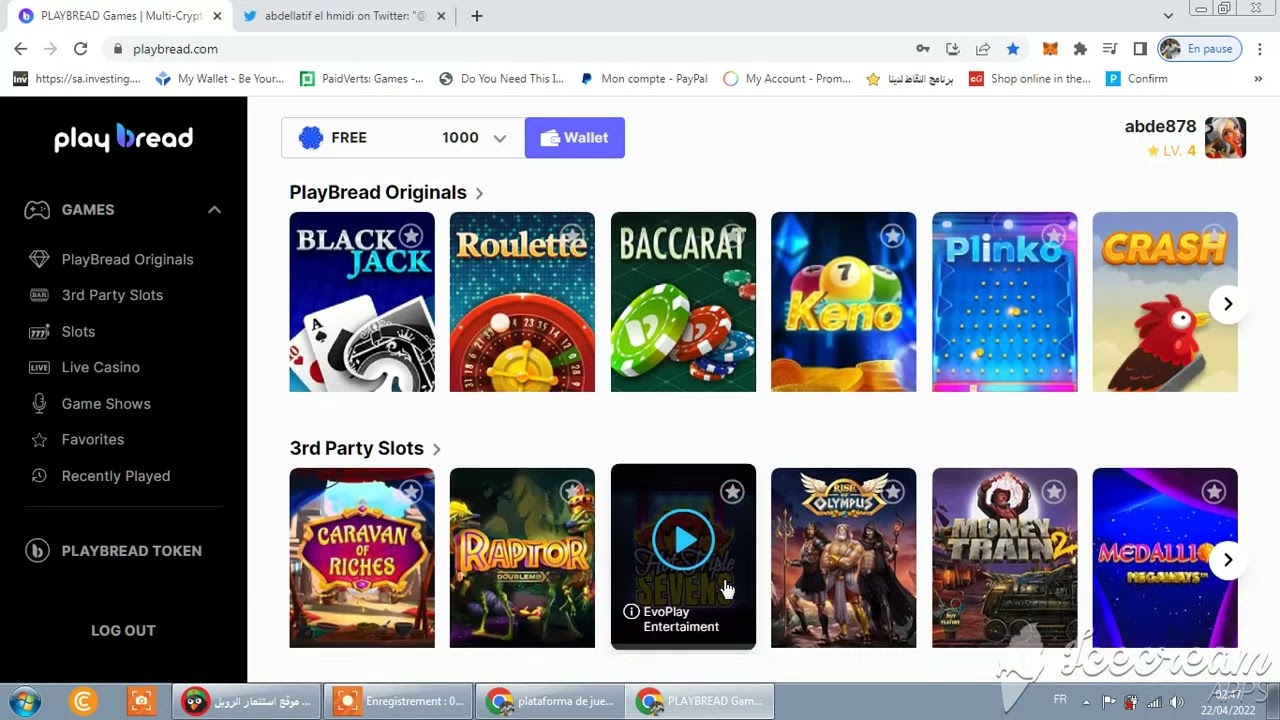Open the Baccarat game thumbnail
Image resolution: width=1280 pixels, height=720 pixels.
[x=683, y=302]
